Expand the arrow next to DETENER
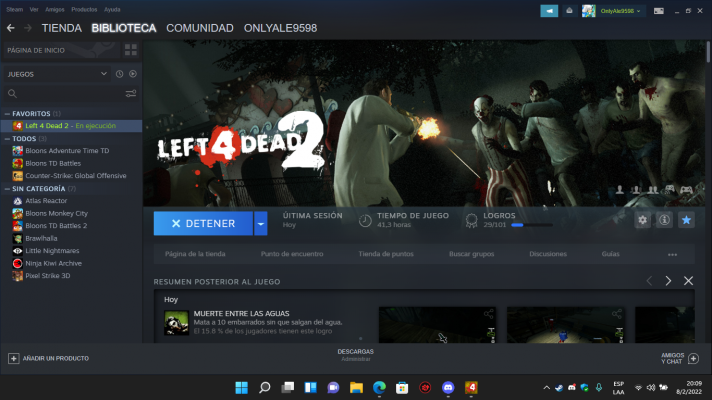 click(261, 223)
